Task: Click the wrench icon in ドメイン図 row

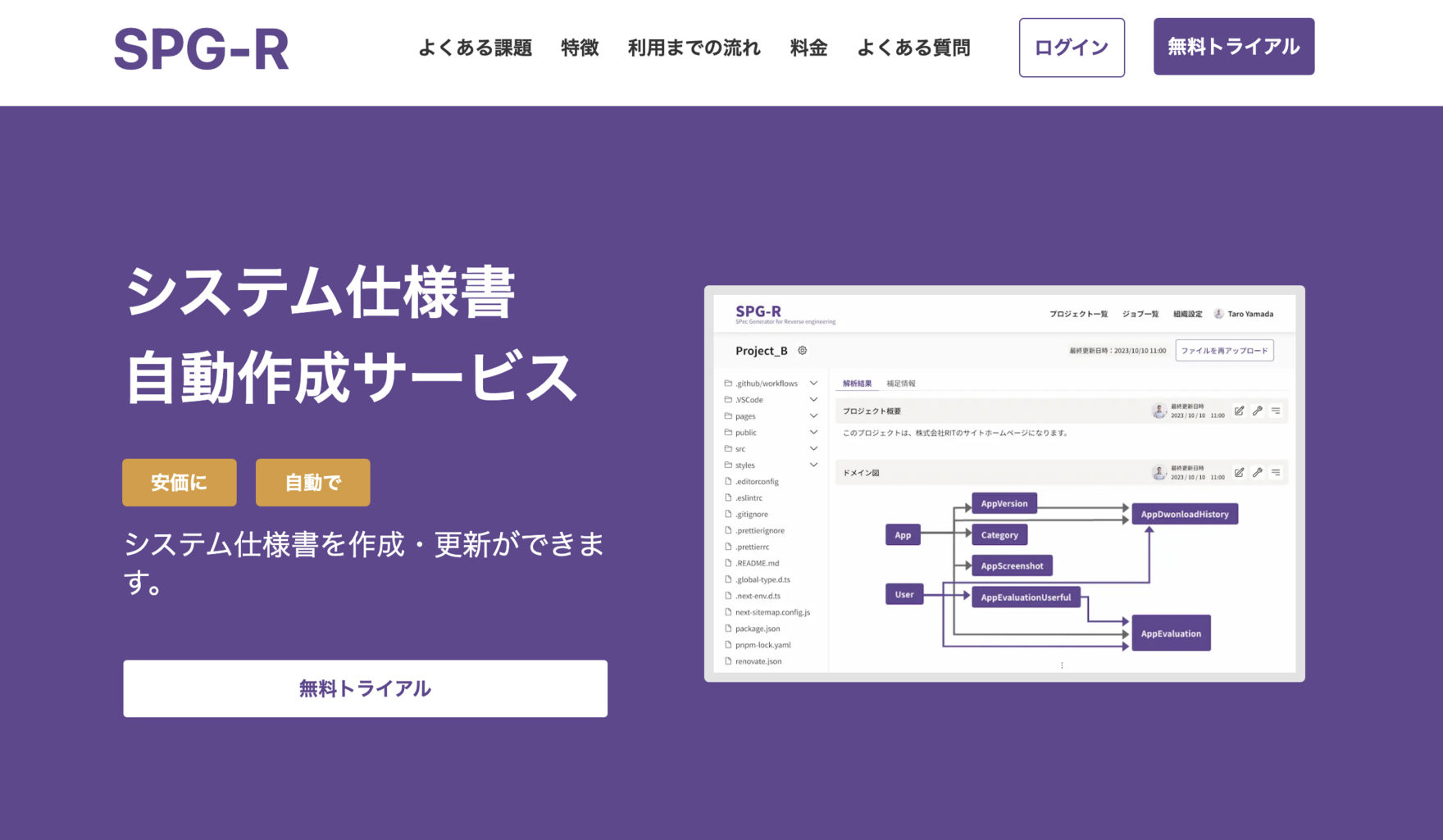Action: pyautogui.click(x=1258, y=472)
